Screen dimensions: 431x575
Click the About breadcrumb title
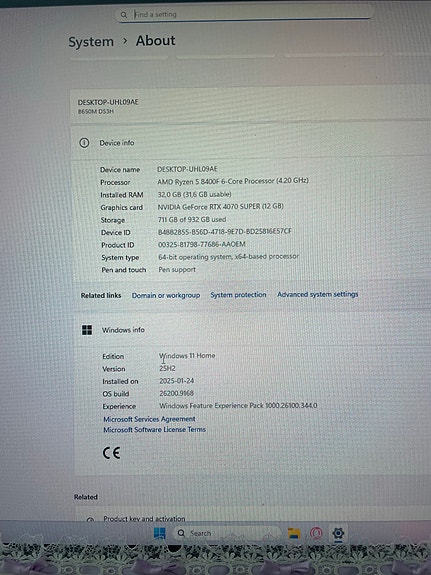click(x=156, y=40)
